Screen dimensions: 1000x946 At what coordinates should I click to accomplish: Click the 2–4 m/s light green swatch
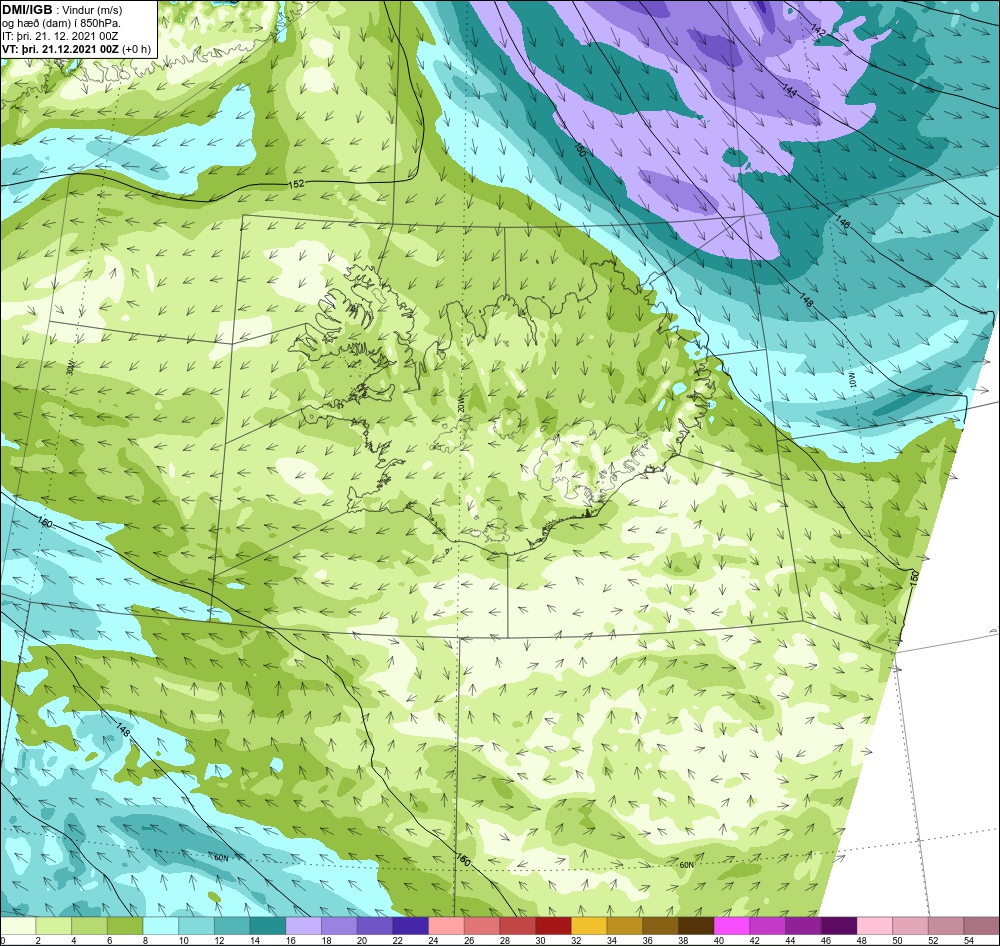pyautogui.click(x=54, y=926)
